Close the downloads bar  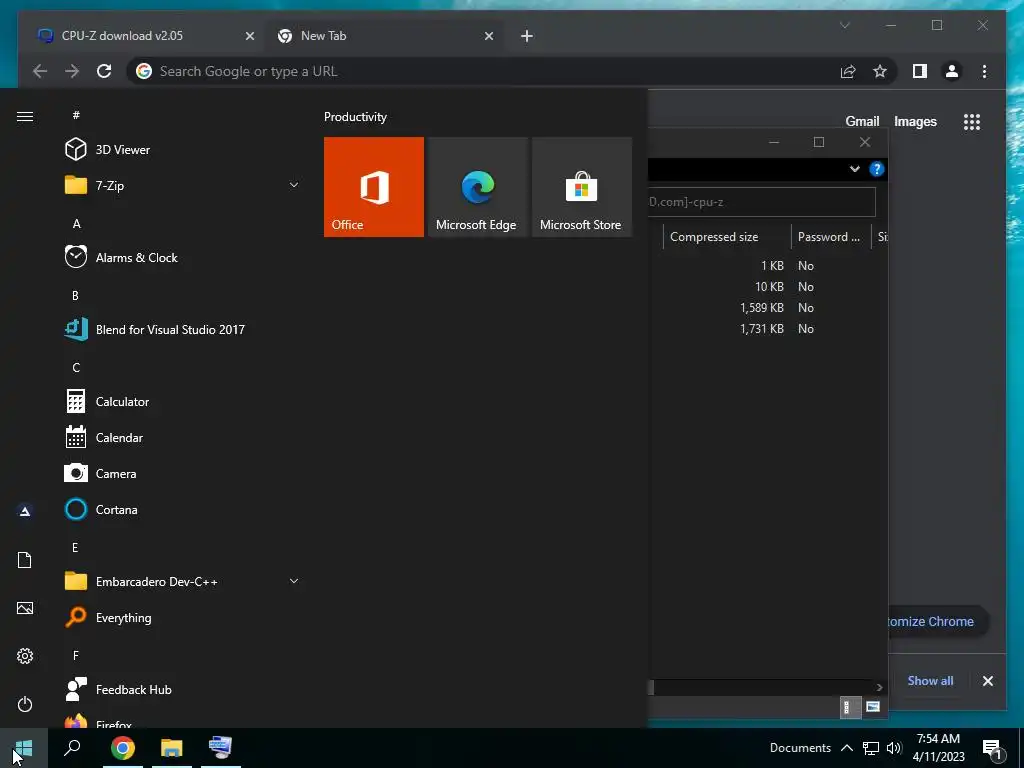[987, 681]
